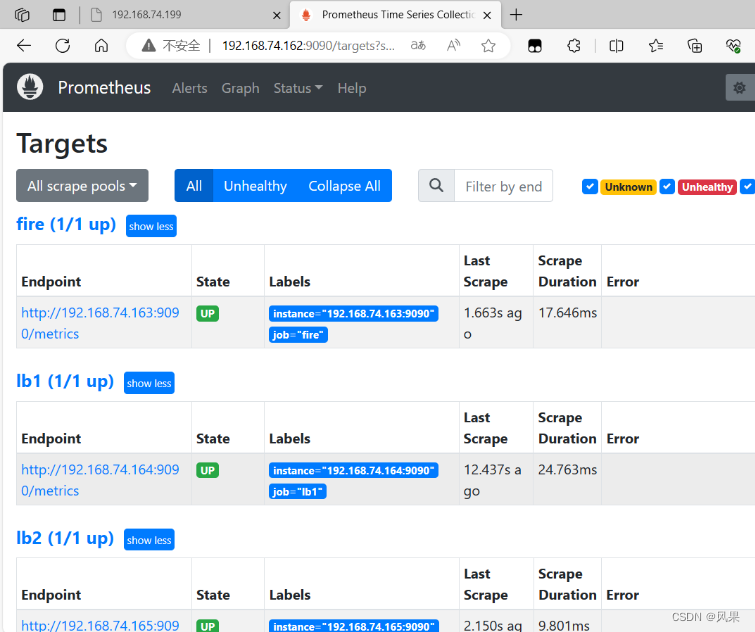Open the black mask extension icon

pos(534,46)
